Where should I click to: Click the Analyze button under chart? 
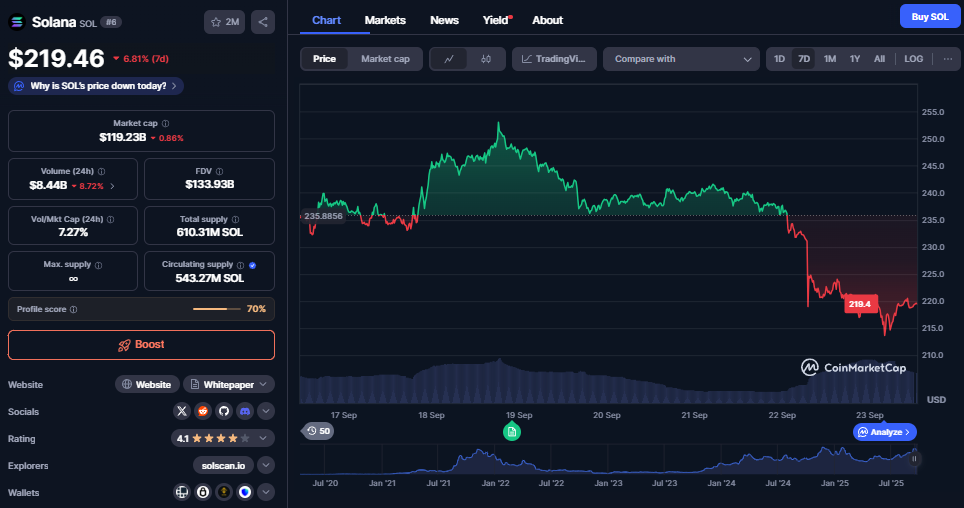pos(885,432)
